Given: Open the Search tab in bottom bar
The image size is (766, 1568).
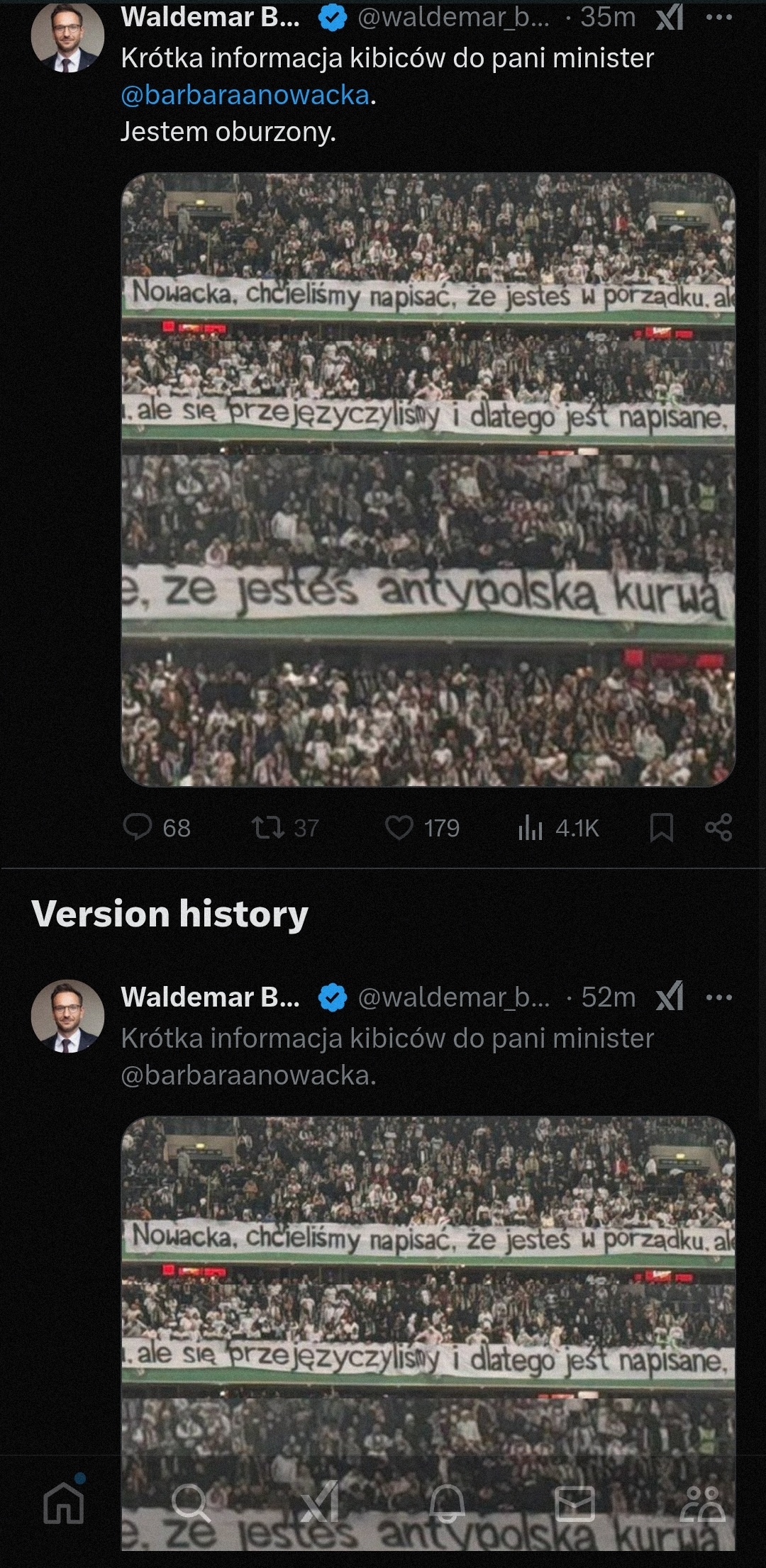Looking at the screenshot, I should click(191, 1503).
